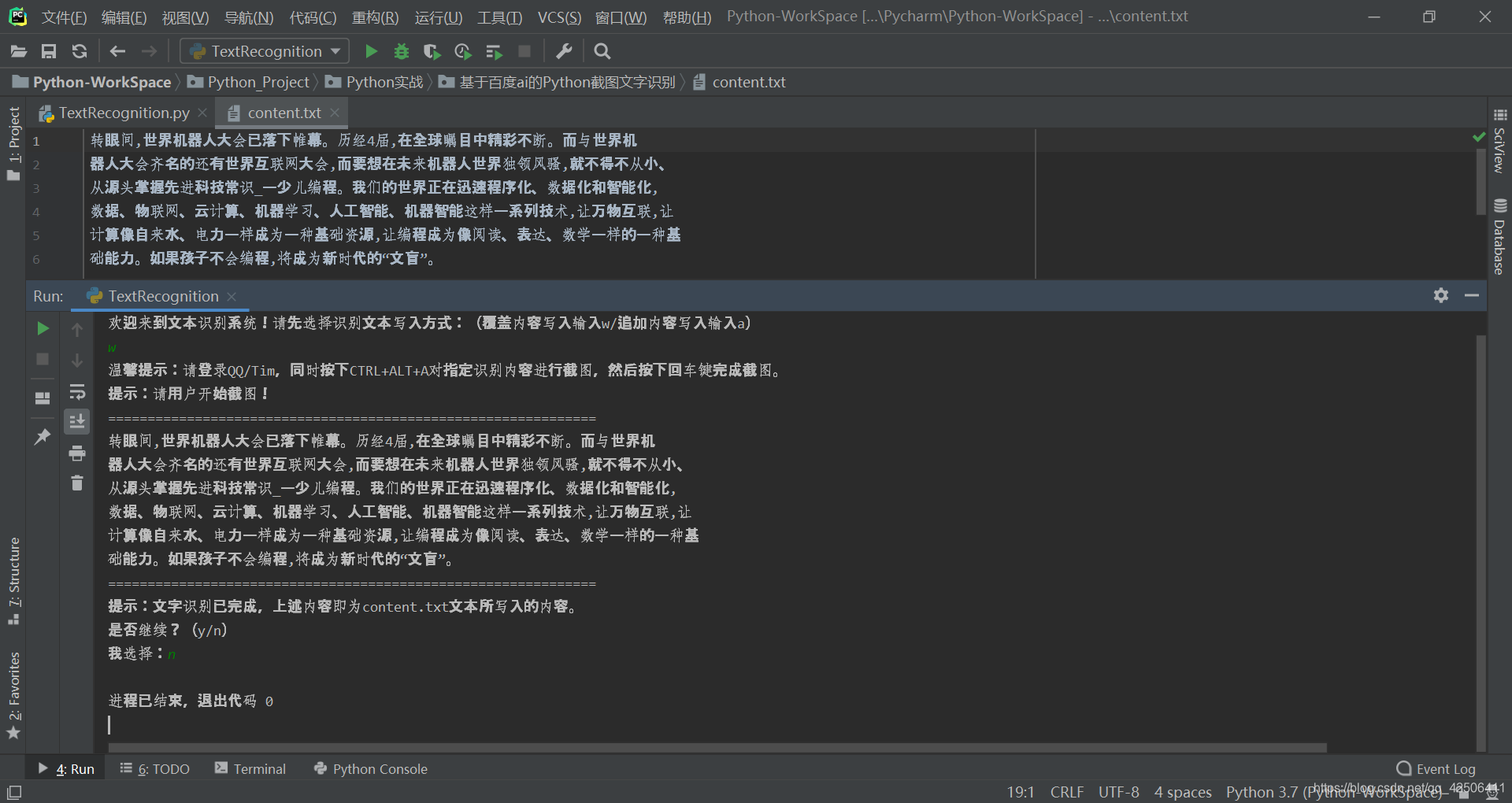Run TextRecognition with the green play button
This screenshot has height=803, width=1512.
(x=371, y=51)
